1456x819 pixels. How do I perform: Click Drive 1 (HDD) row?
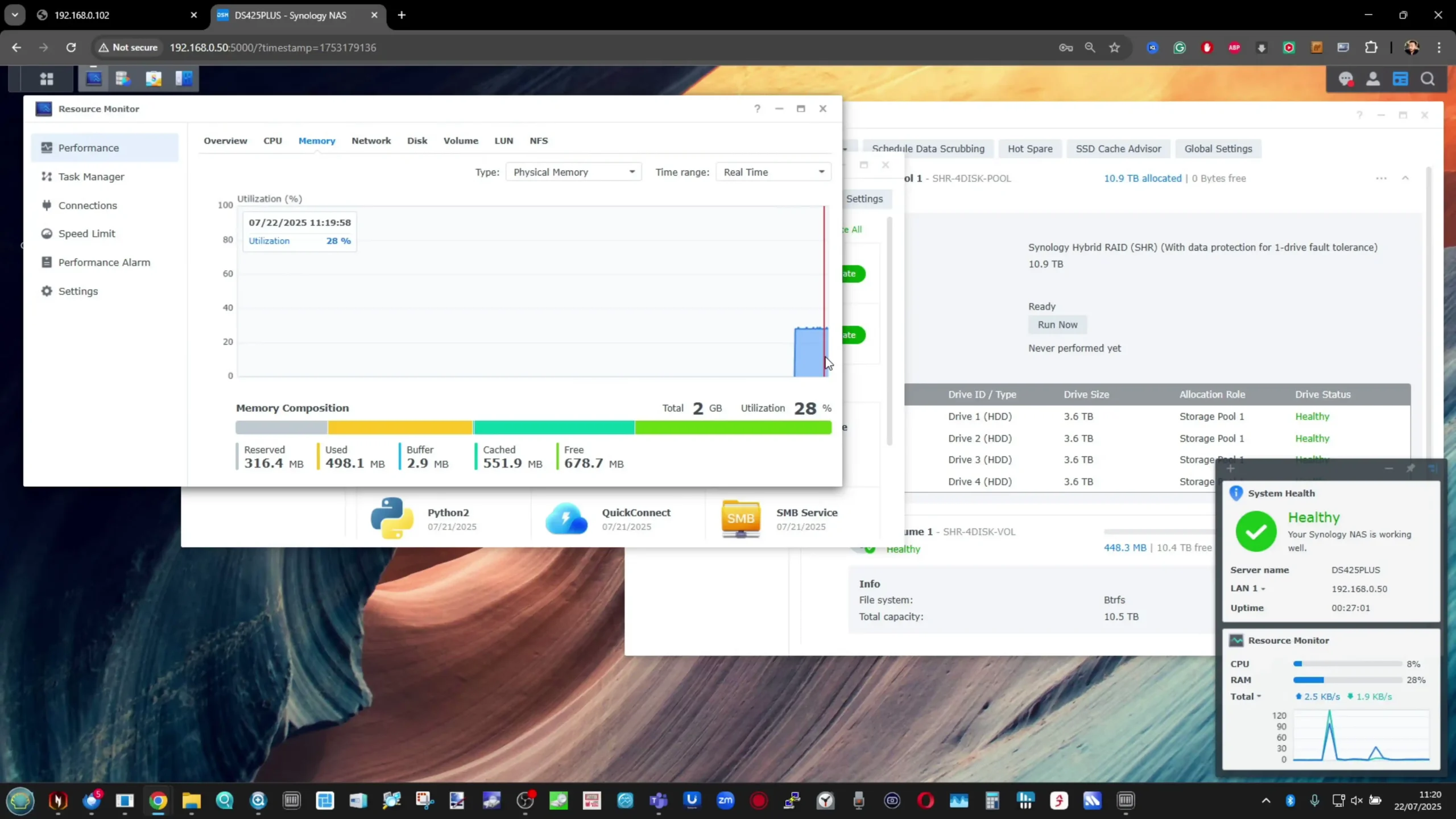pos(1157,416)
